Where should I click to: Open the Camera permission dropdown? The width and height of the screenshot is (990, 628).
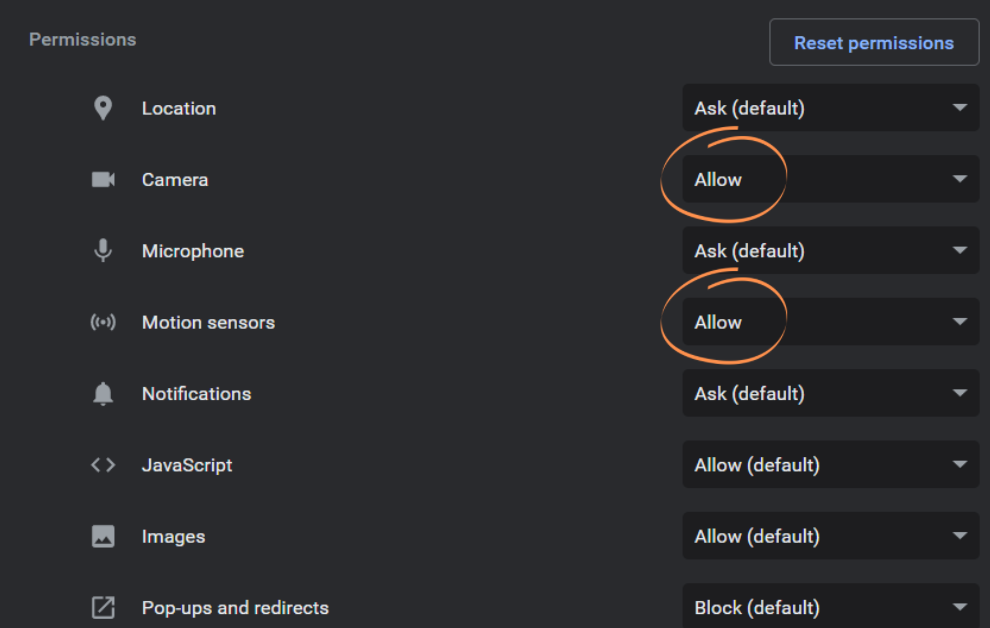(830, 180)
